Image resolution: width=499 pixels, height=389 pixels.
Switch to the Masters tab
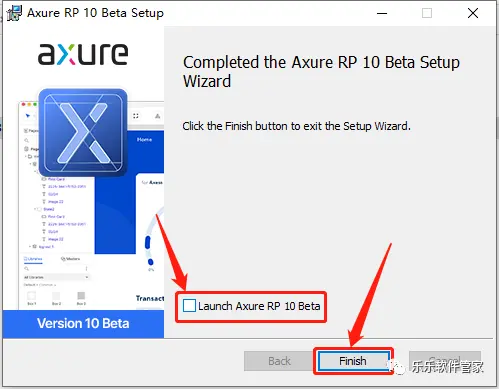[x=70, y=259]
